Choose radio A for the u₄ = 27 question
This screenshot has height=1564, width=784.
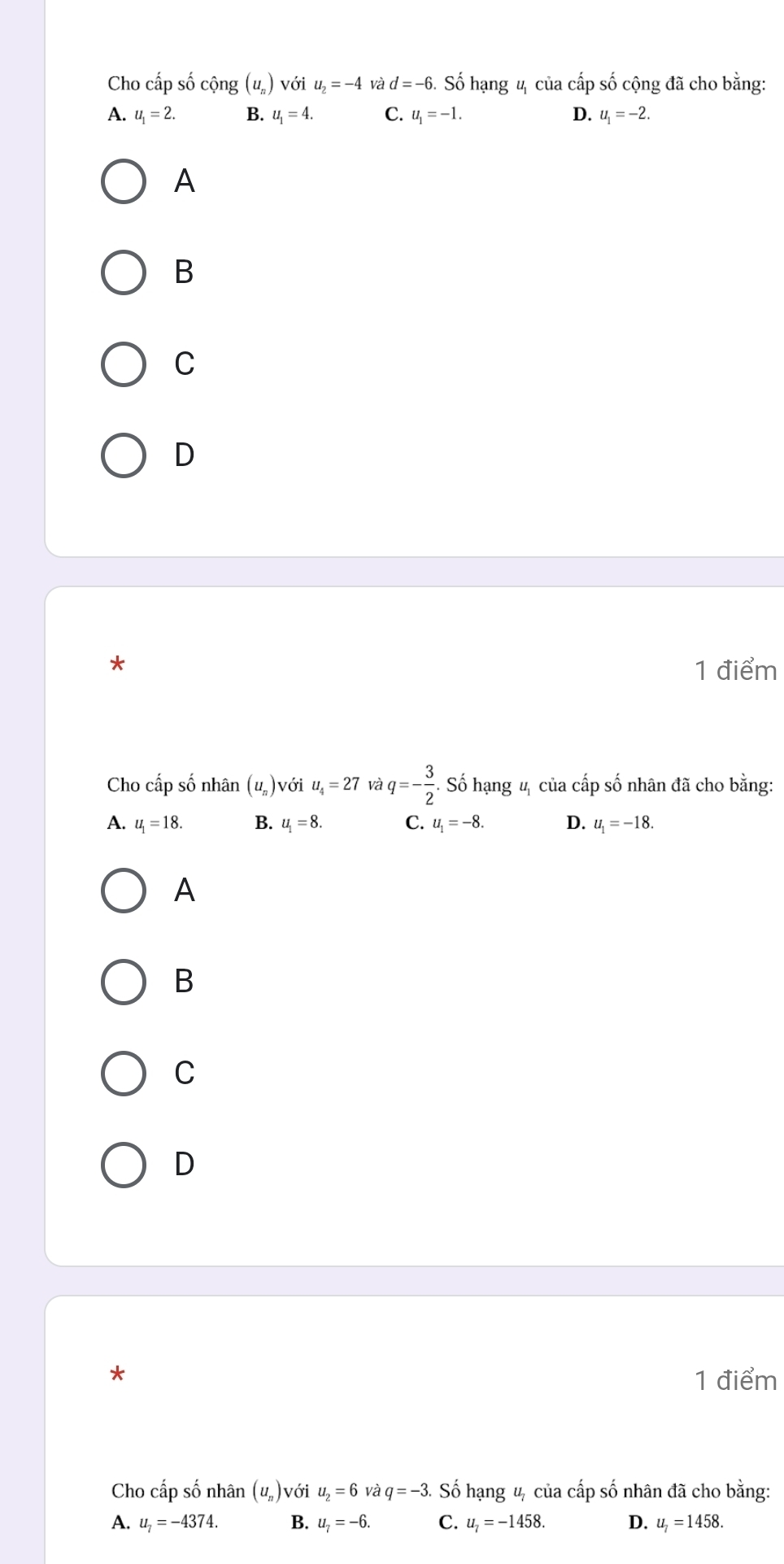point(124,891)
